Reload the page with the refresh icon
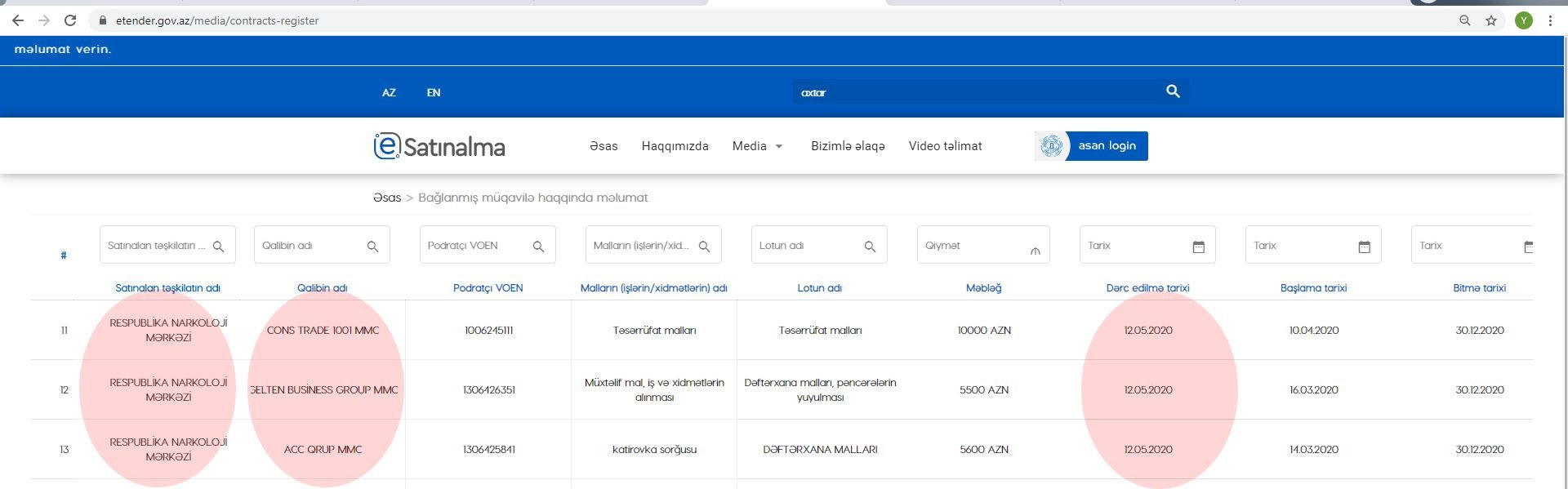This screenshot has width=1568, height=489. click(x=70, y=20)
